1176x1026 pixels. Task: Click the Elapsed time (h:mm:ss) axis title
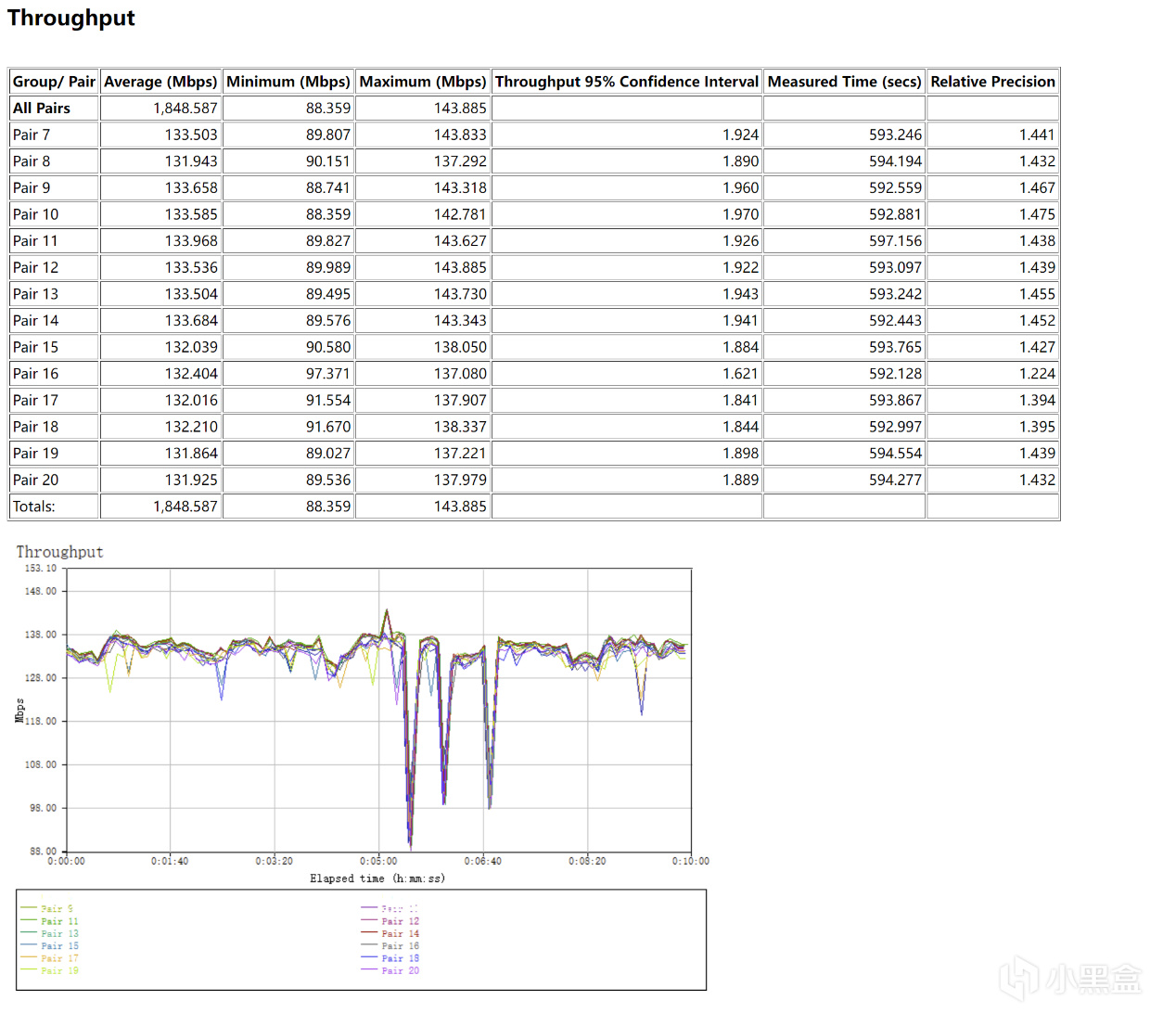377,879
